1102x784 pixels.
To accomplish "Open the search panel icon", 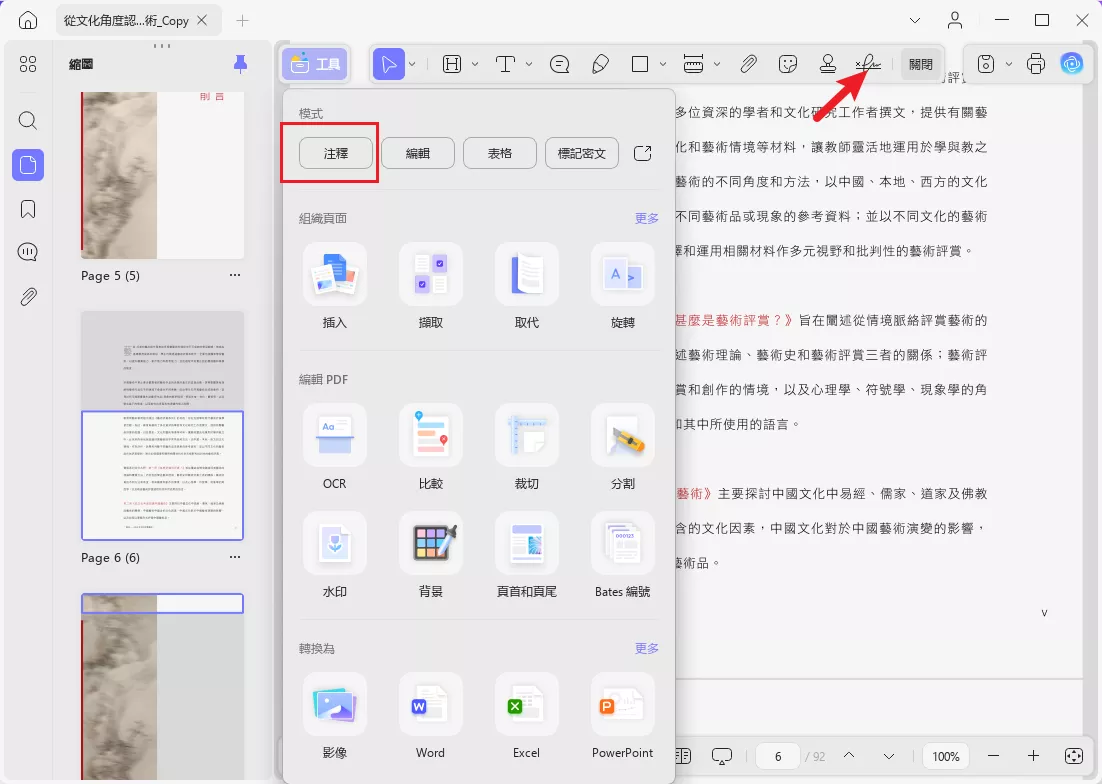I will point(28,121).
